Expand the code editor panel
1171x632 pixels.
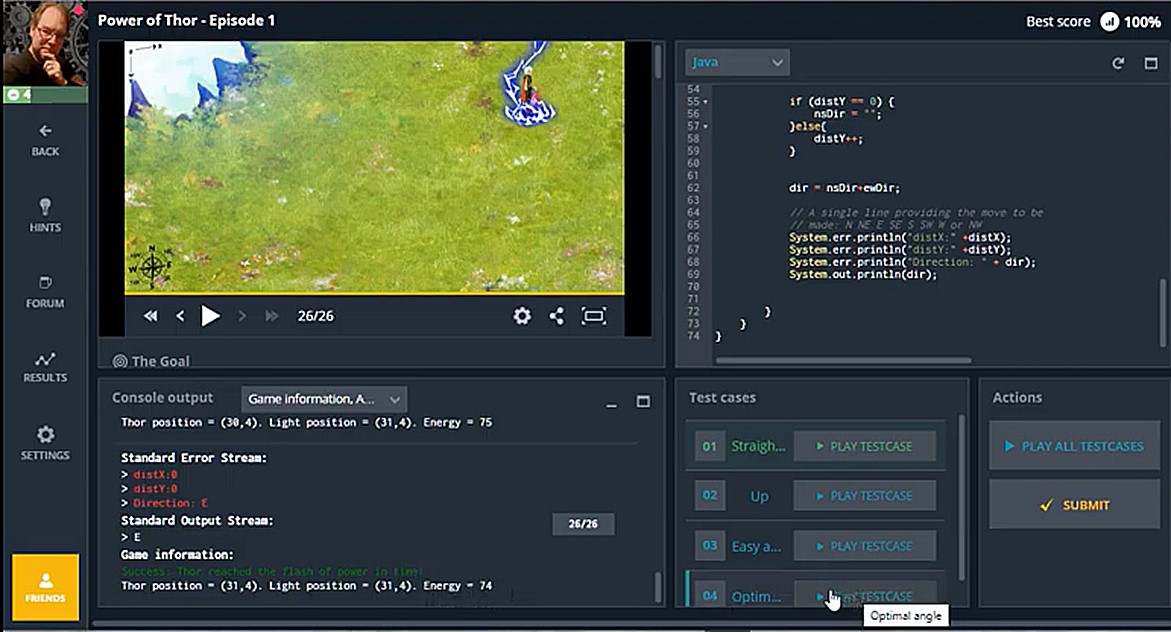[1151, 62]
